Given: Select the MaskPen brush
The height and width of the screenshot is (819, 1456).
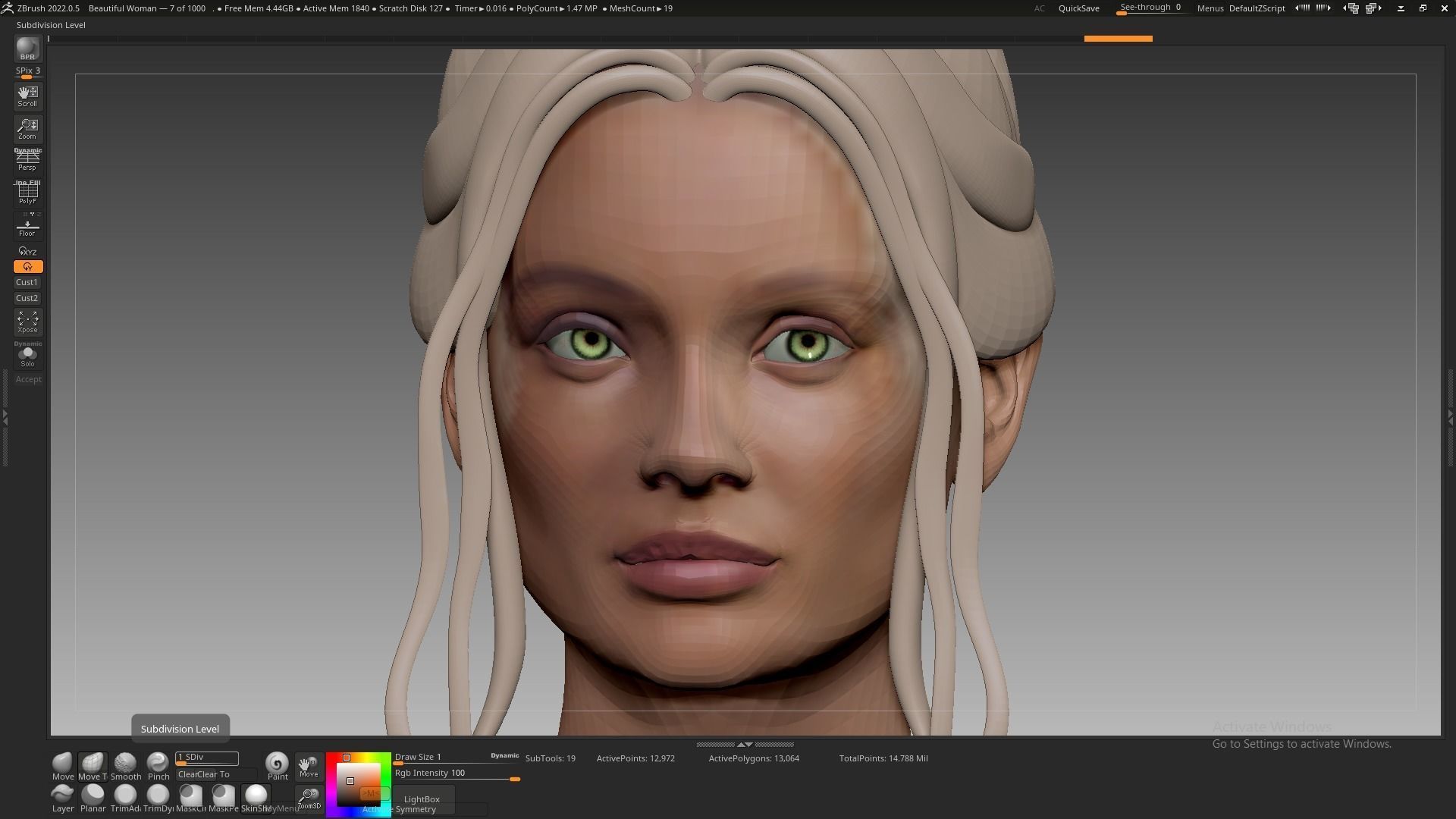Looking at the screenshot, I should coord(223,795).
